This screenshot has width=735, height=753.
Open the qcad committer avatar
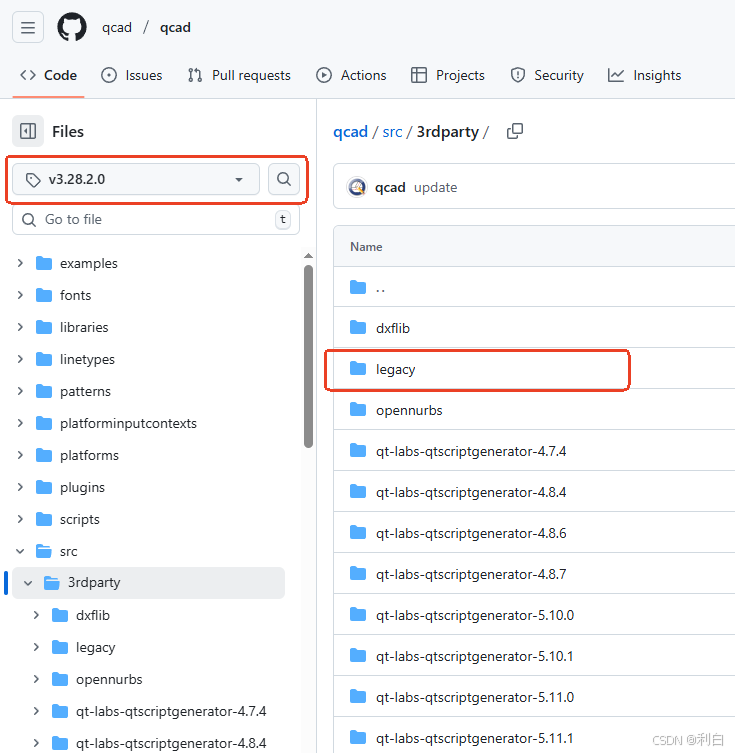tap(357, 187)
